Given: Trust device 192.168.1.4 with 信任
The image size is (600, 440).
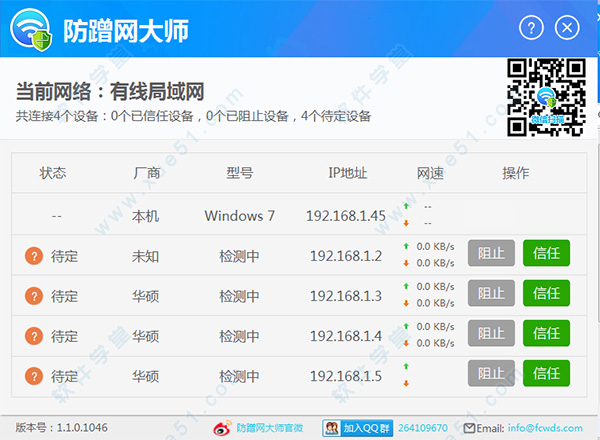Looking at the screenshot, I should point(546,333).
